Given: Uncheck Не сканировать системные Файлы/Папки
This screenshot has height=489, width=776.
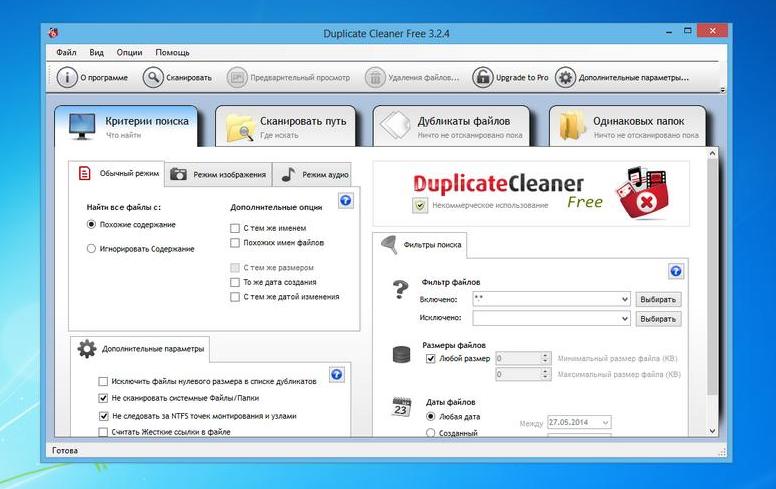Looking at the screenshot, I should click(103, 398).
